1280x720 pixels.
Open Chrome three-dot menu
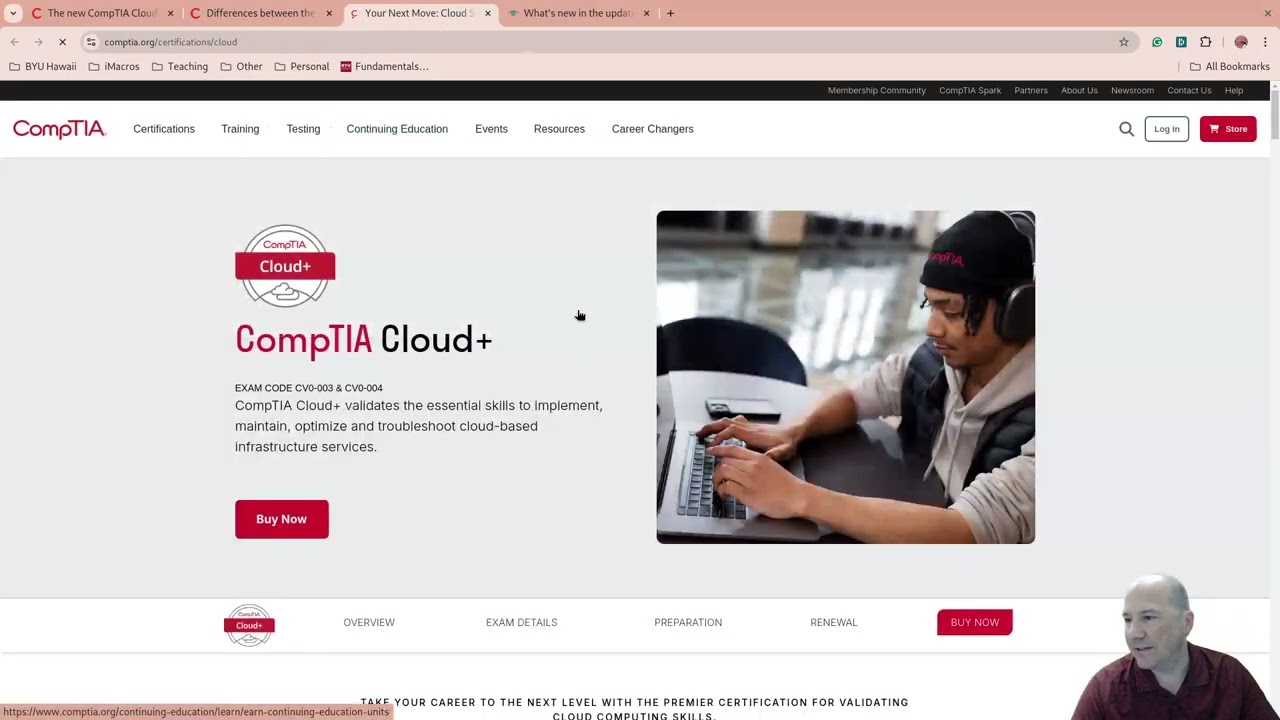[1265, 42]
